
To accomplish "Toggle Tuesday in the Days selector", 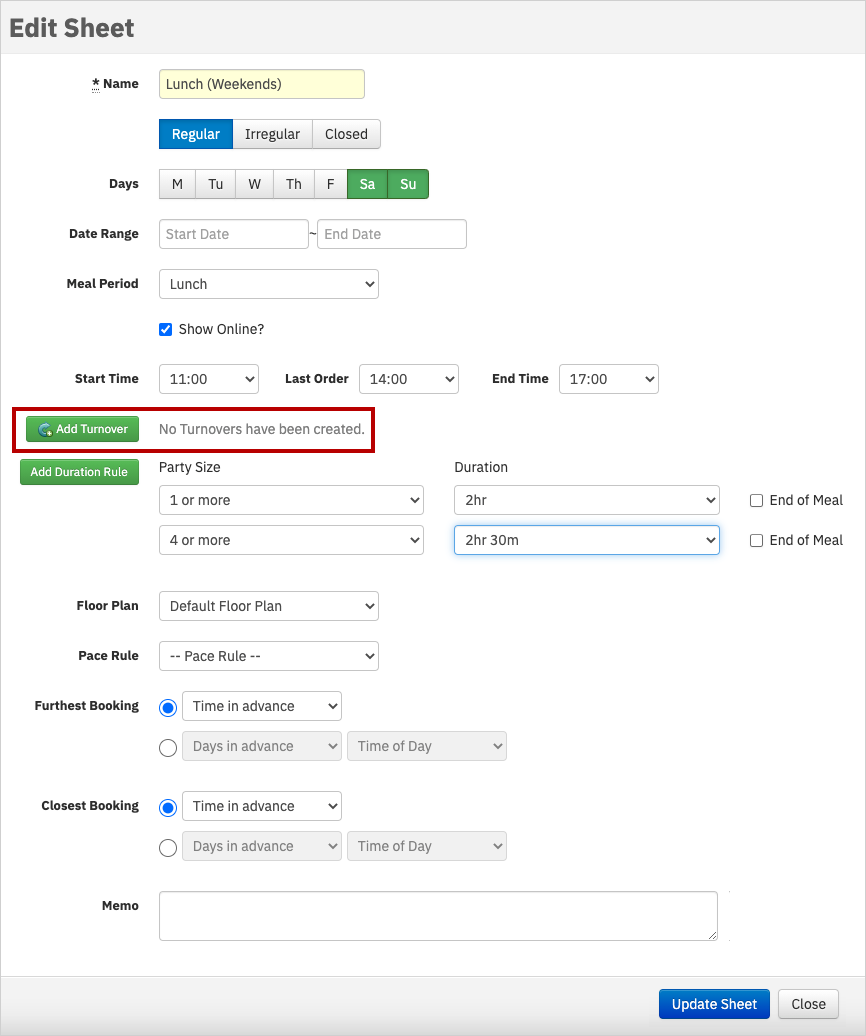I will pos(215,184).
